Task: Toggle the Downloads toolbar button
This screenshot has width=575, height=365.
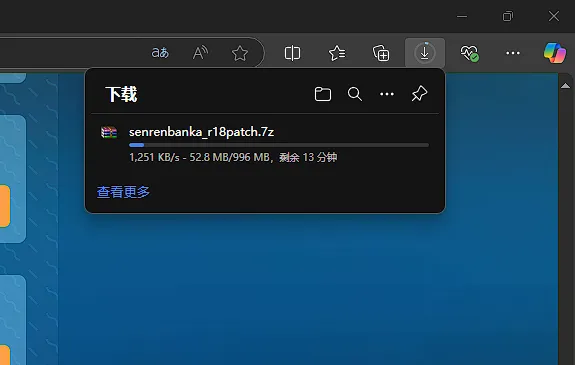Action: [x=425, y=53]
